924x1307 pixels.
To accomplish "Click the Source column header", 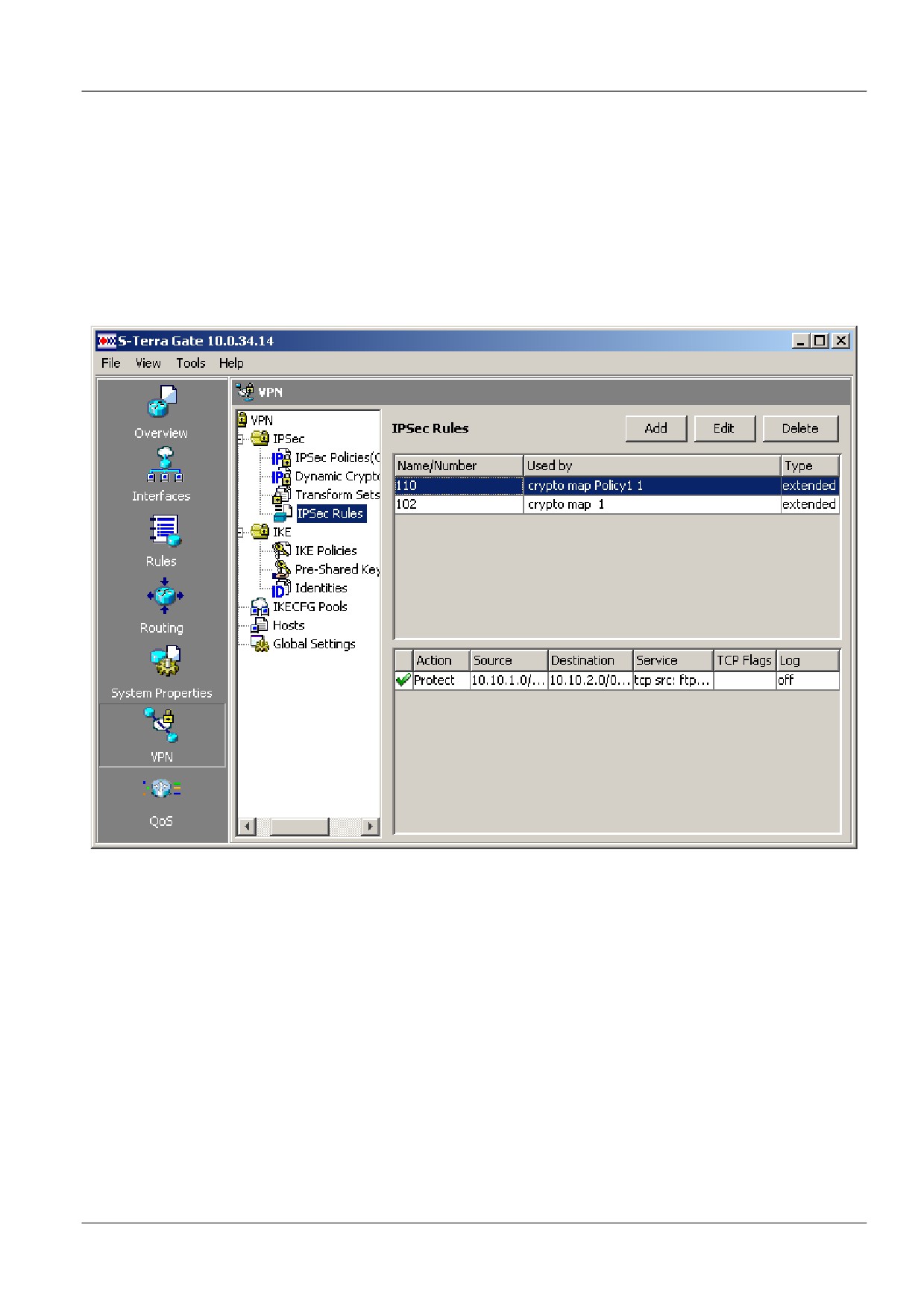I will point(509,660).
